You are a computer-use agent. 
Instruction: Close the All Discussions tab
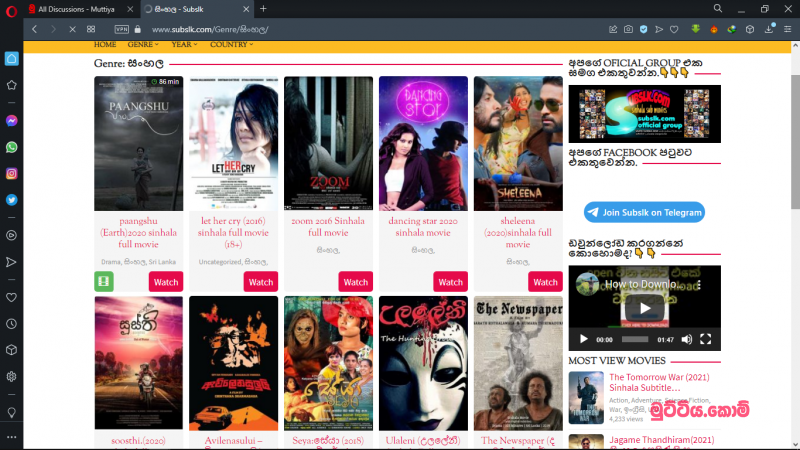pos(130,9)
